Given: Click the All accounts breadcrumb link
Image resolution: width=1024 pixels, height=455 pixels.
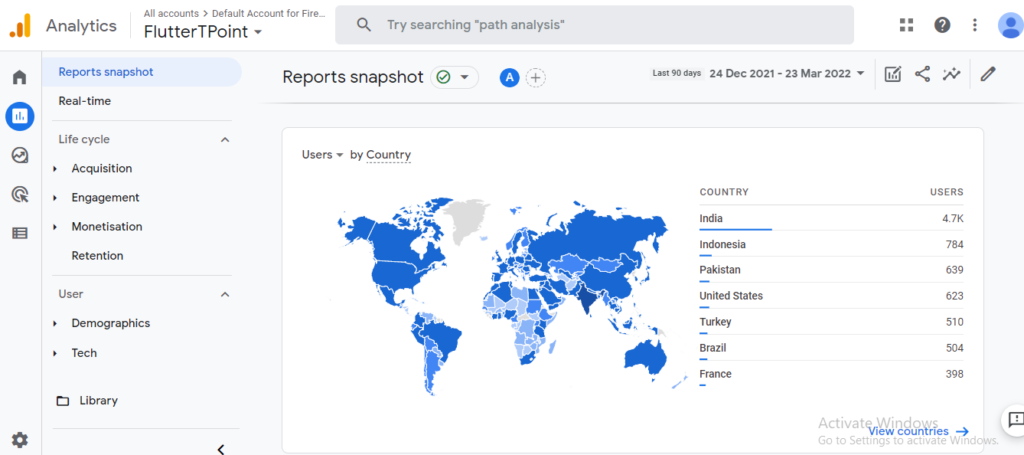Looking at the screenshot, I should 171,13.
